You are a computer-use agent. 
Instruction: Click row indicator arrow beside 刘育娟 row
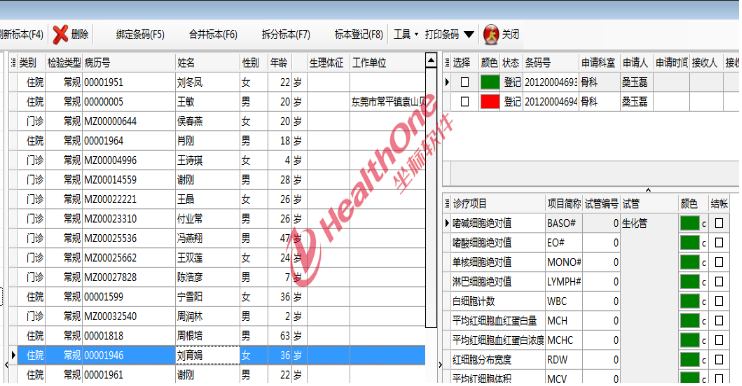tap(13, 355)
